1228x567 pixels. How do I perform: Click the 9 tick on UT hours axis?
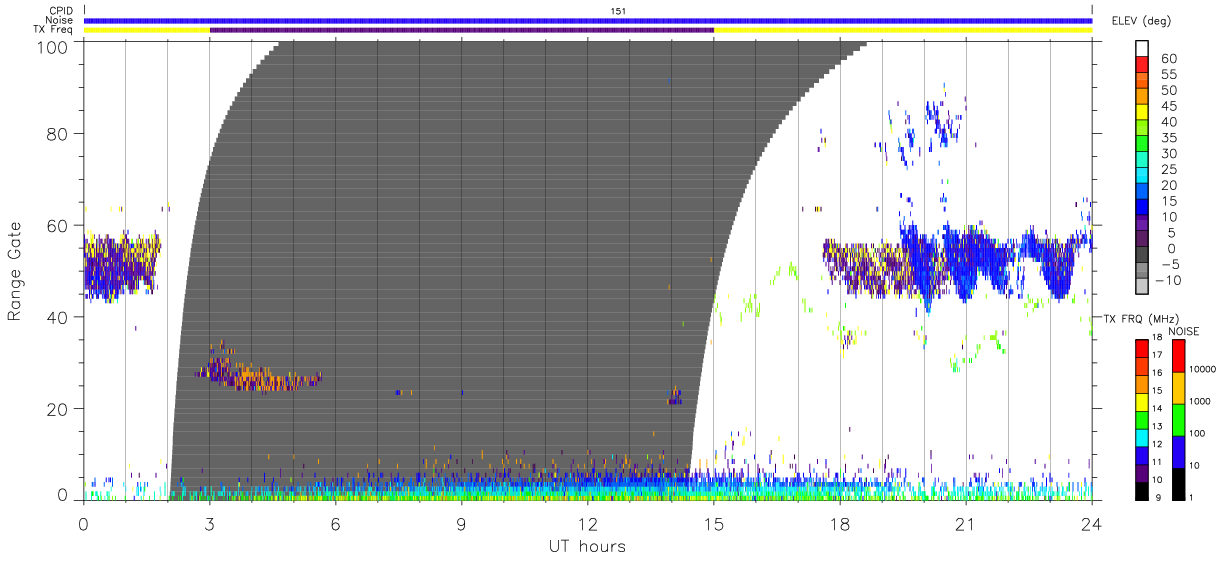point(462,523)
